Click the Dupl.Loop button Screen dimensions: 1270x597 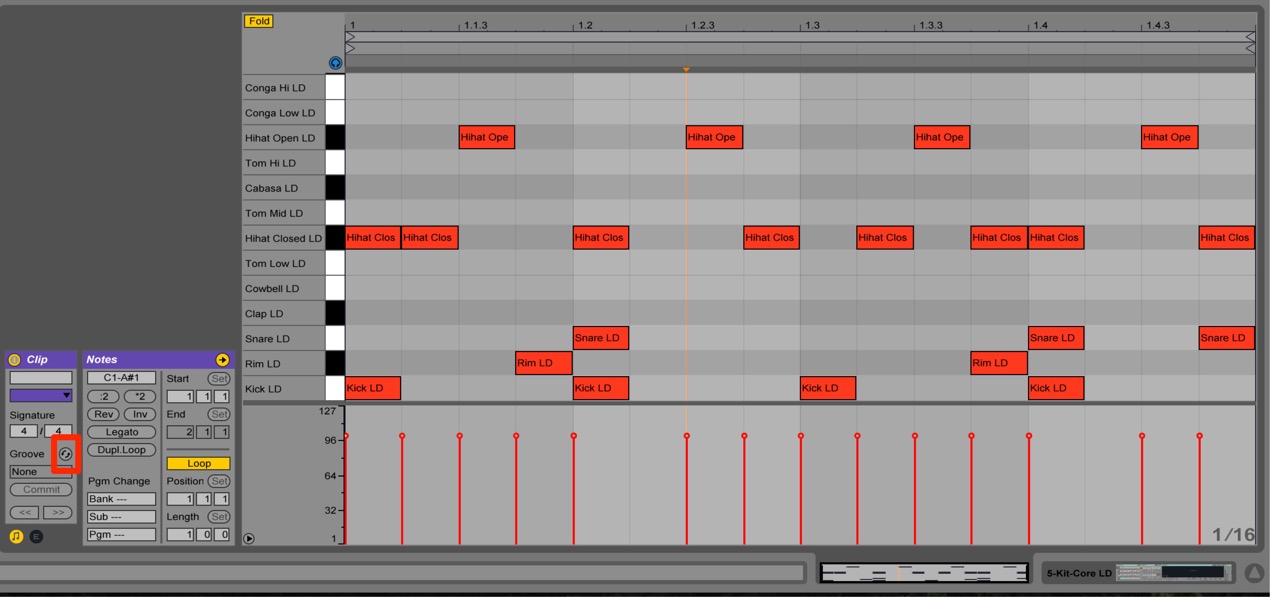(122, 450)
